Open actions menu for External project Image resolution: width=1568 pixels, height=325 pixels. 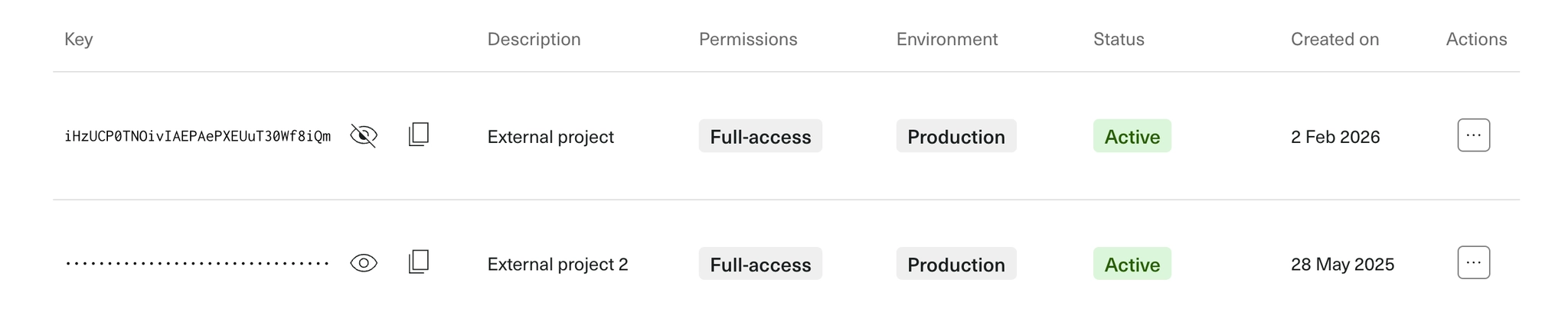point(1473,135)
